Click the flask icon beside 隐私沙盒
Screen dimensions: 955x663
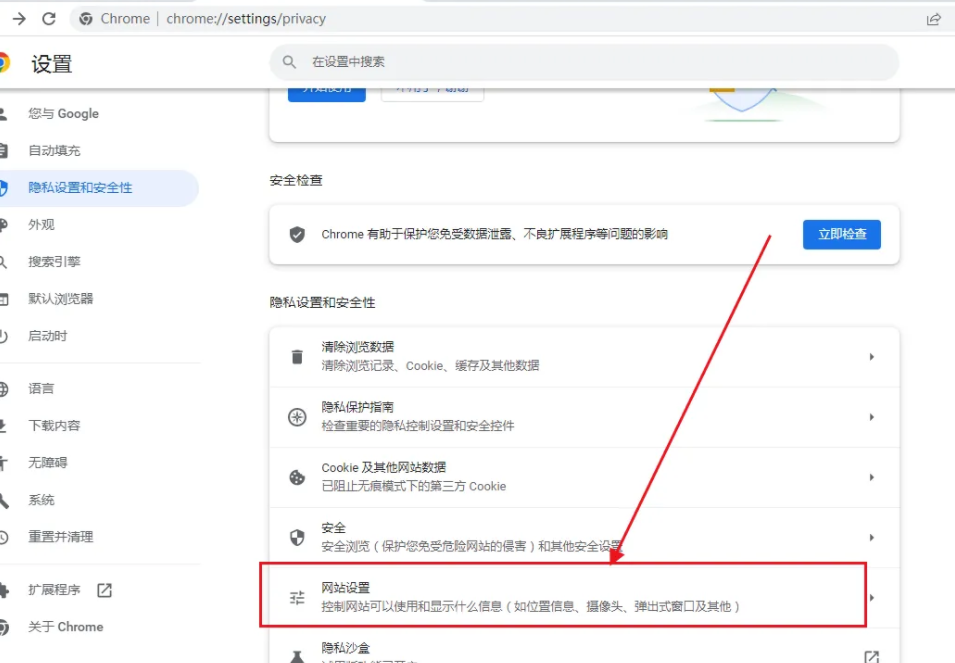click(x=297, y=656)
